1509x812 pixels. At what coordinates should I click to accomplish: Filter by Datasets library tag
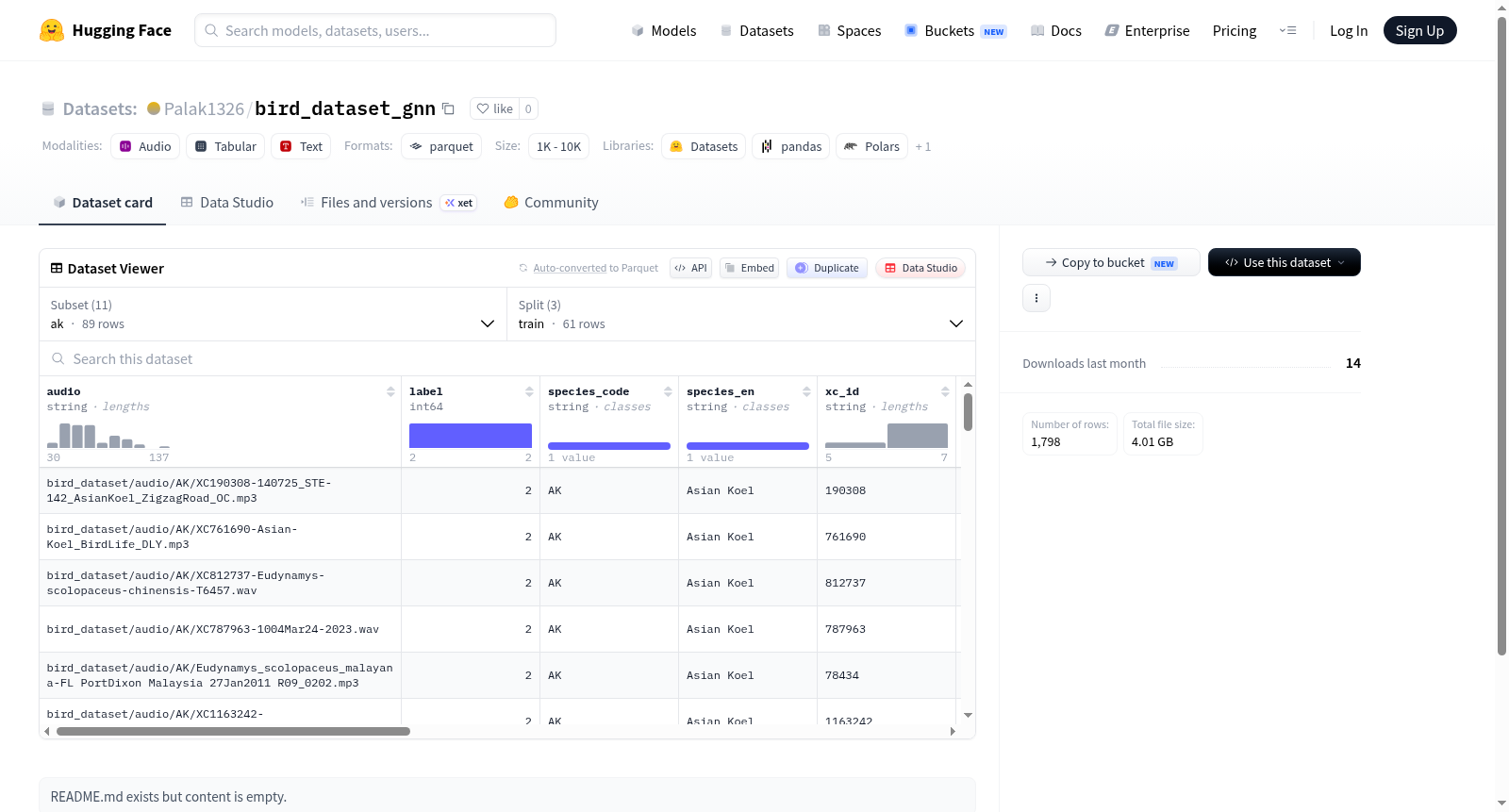click(704, 146)
